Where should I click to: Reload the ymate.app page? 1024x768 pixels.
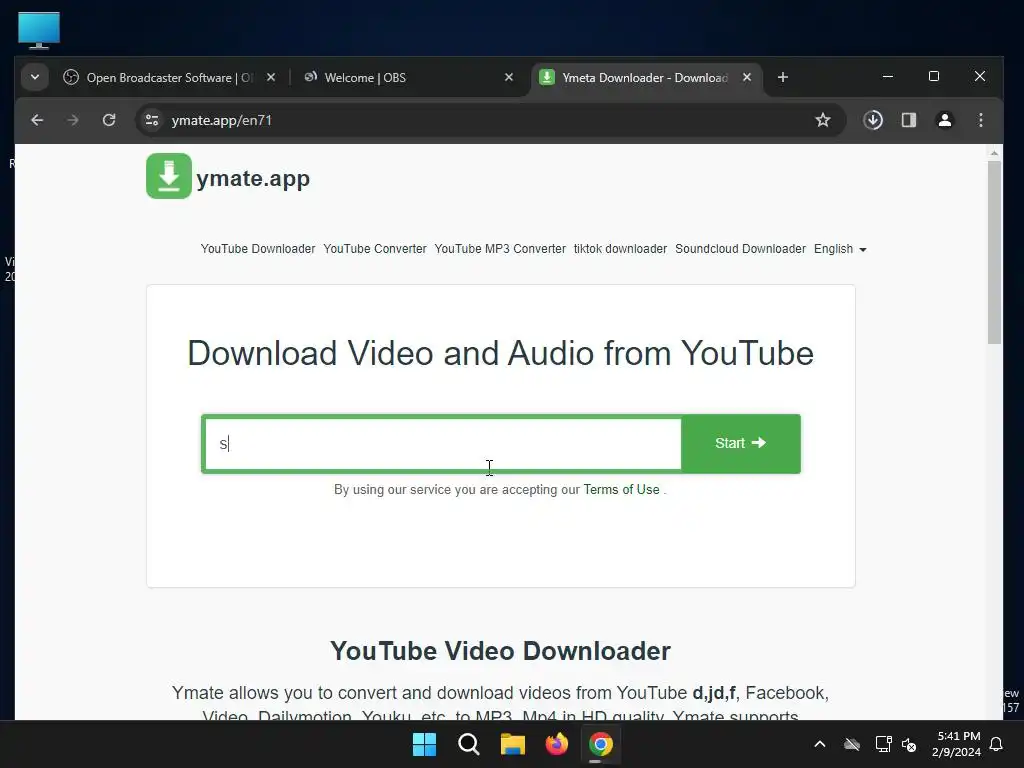109,120
